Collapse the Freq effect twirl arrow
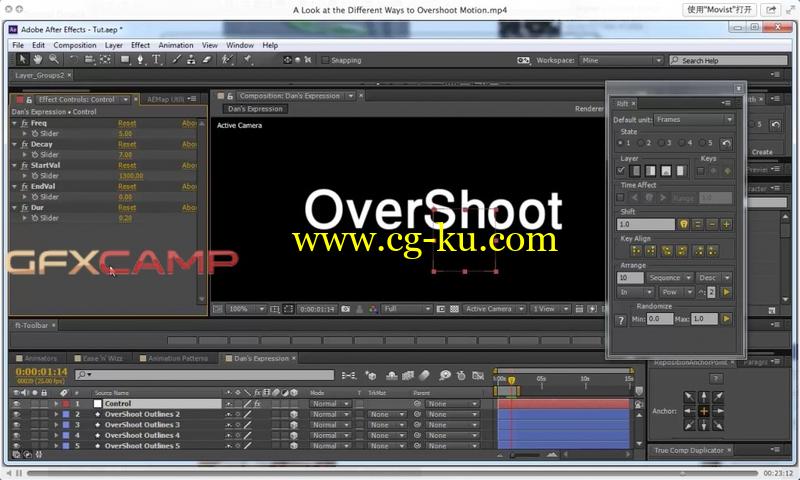 pyautogui.click(x=14, y=123)
